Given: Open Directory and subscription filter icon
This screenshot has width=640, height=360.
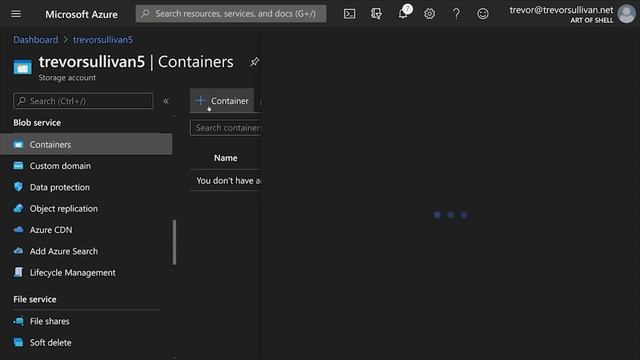Looking at the screenshot, I should pyautogui.click(x=376, y=14).
